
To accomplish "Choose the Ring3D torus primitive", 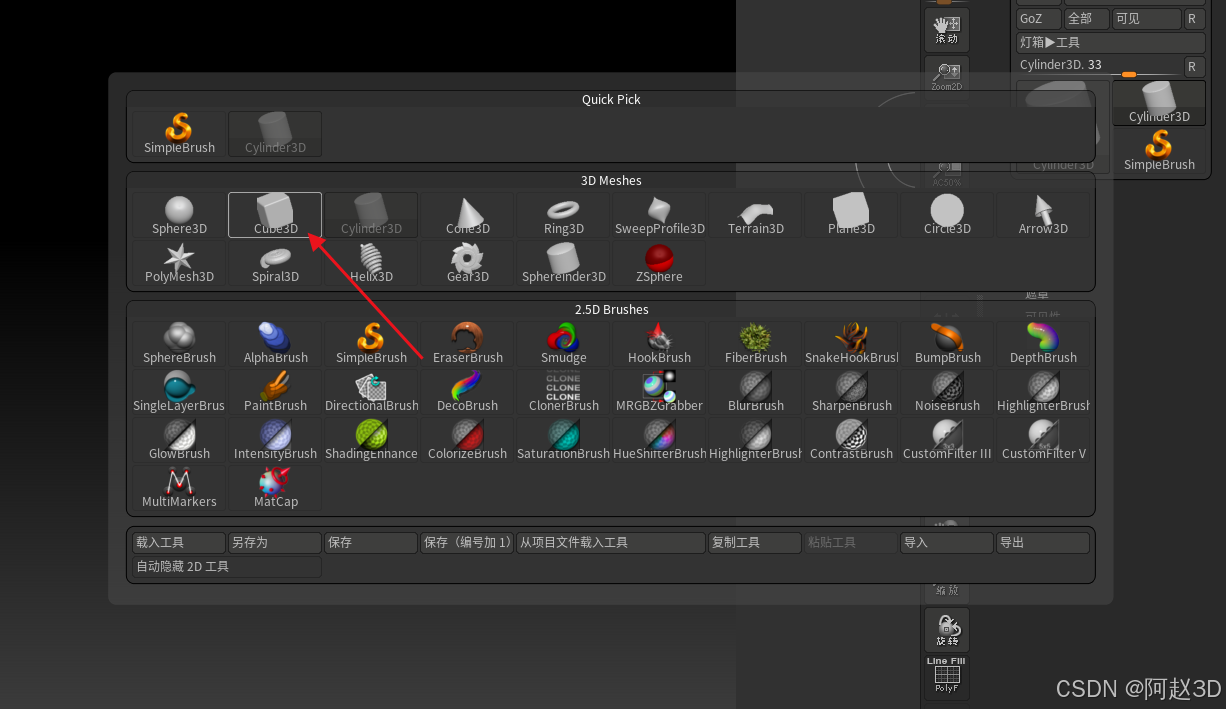I will click(x=563, y=215).
